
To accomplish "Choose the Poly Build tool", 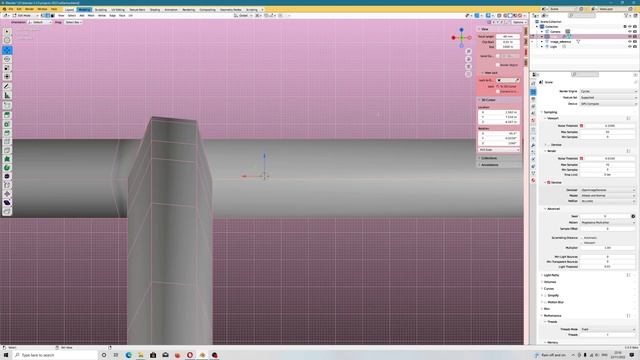I will tap(7, 159).
